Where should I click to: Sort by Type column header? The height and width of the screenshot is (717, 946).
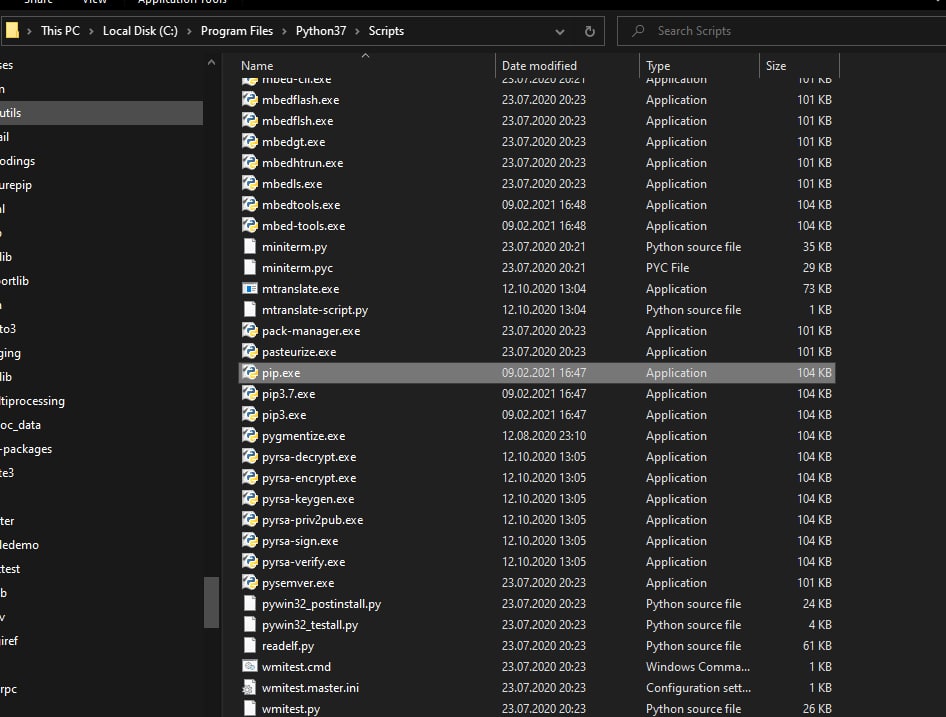coord(699,65)
